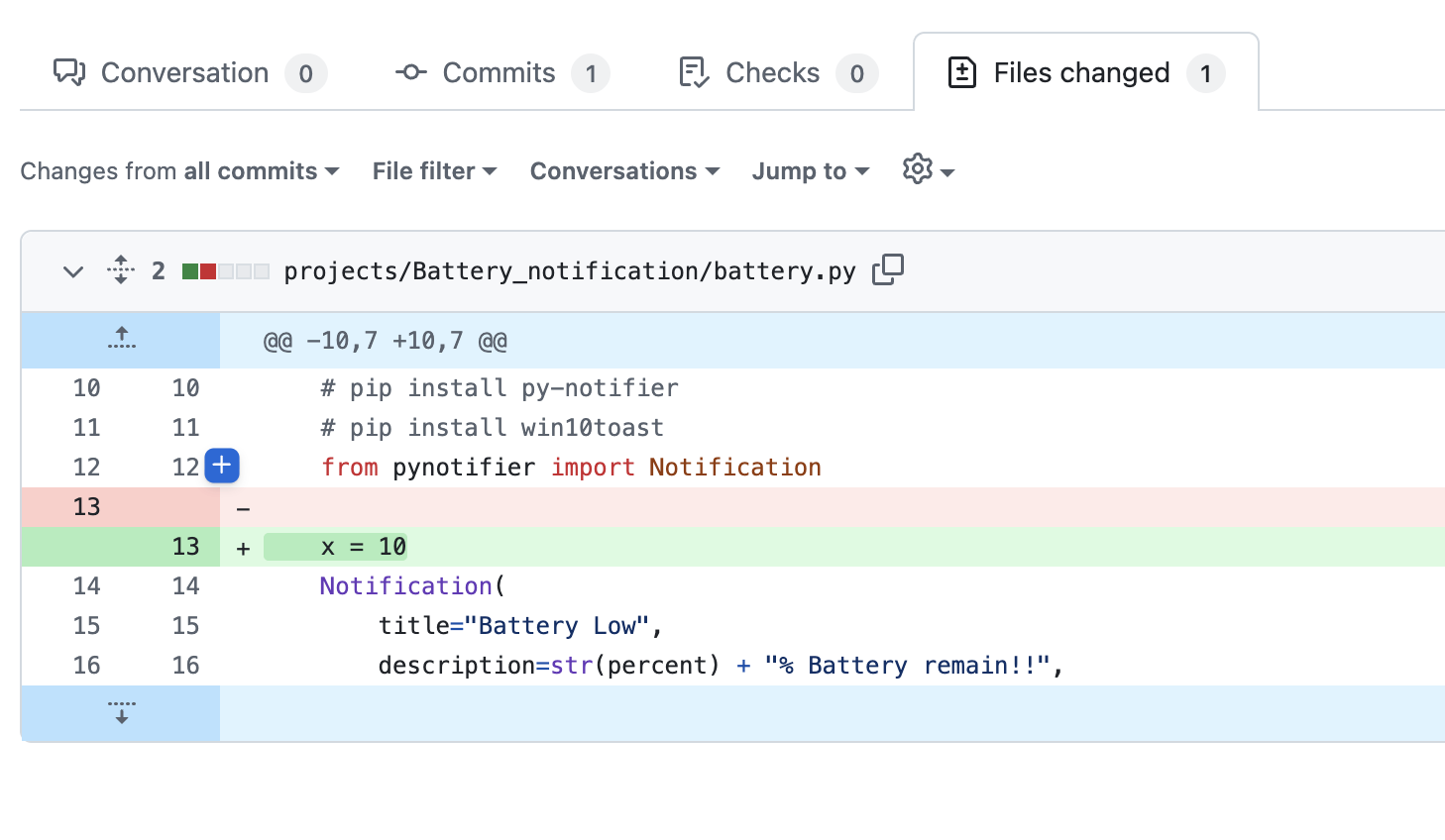Viewport: 1445px width, 840px height.
Task: Click the diffstat colored squares
Action: coord(225,271)
